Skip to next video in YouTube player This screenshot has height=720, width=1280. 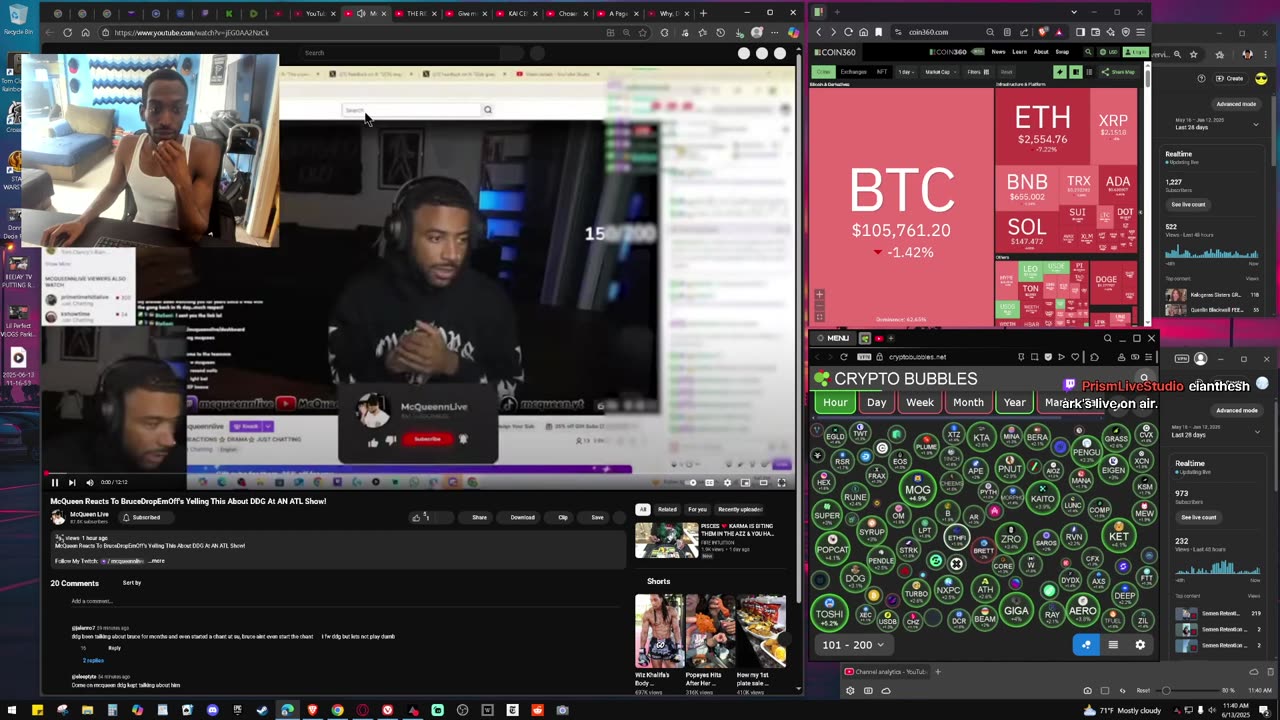pos(72,482)
